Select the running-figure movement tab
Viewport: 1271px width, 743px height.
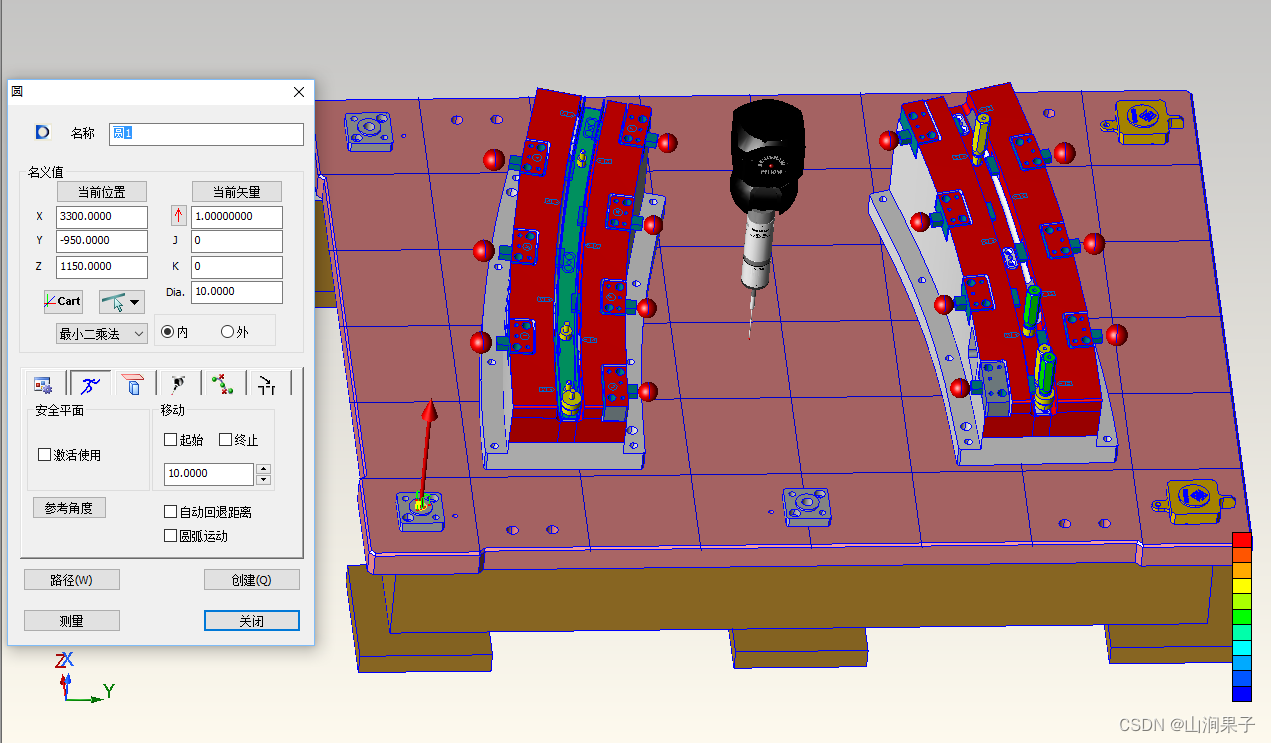coord(90,384)
